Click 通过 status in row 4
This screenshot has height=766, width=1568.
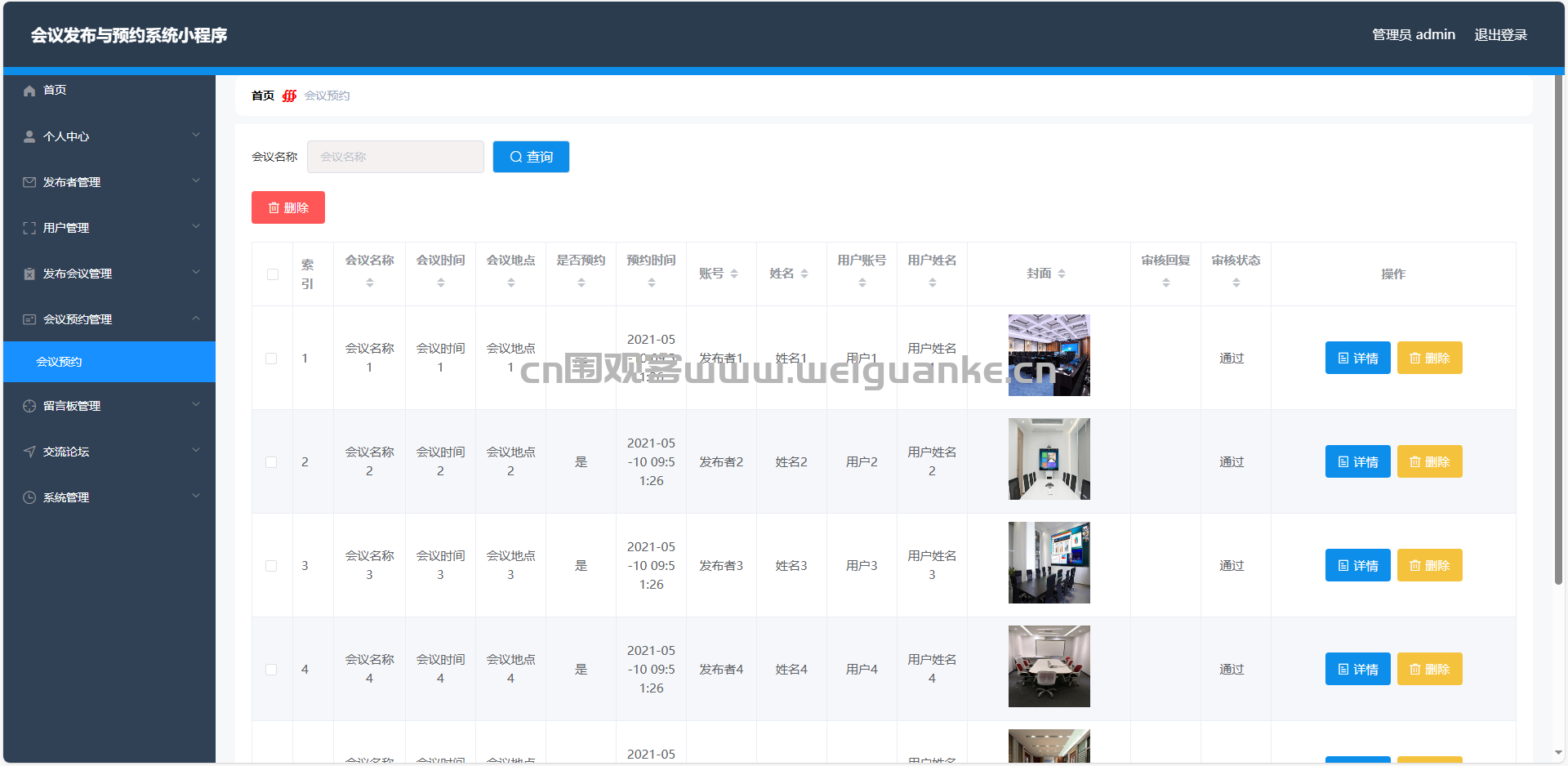pos(1232,670)
